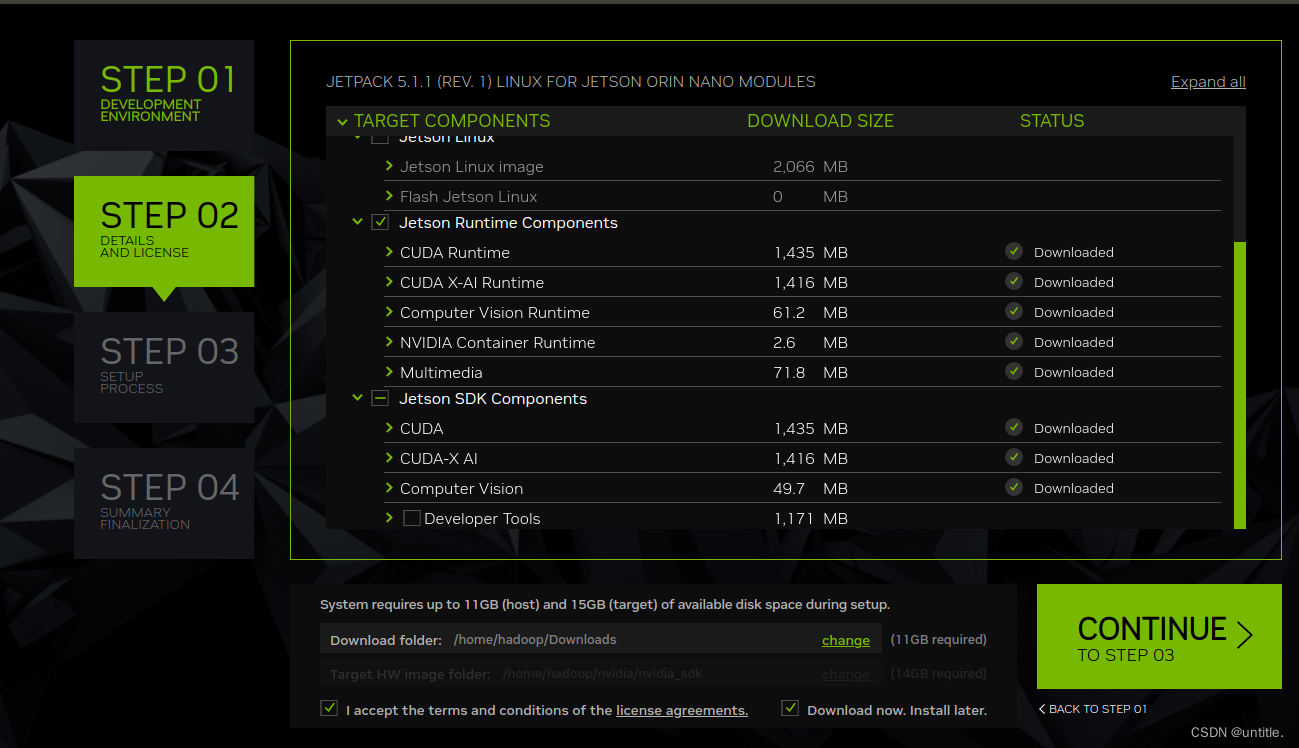1299x748 pixels.
Task: Select Step 04 Summary Finalization
Action: tap(164, 503)
